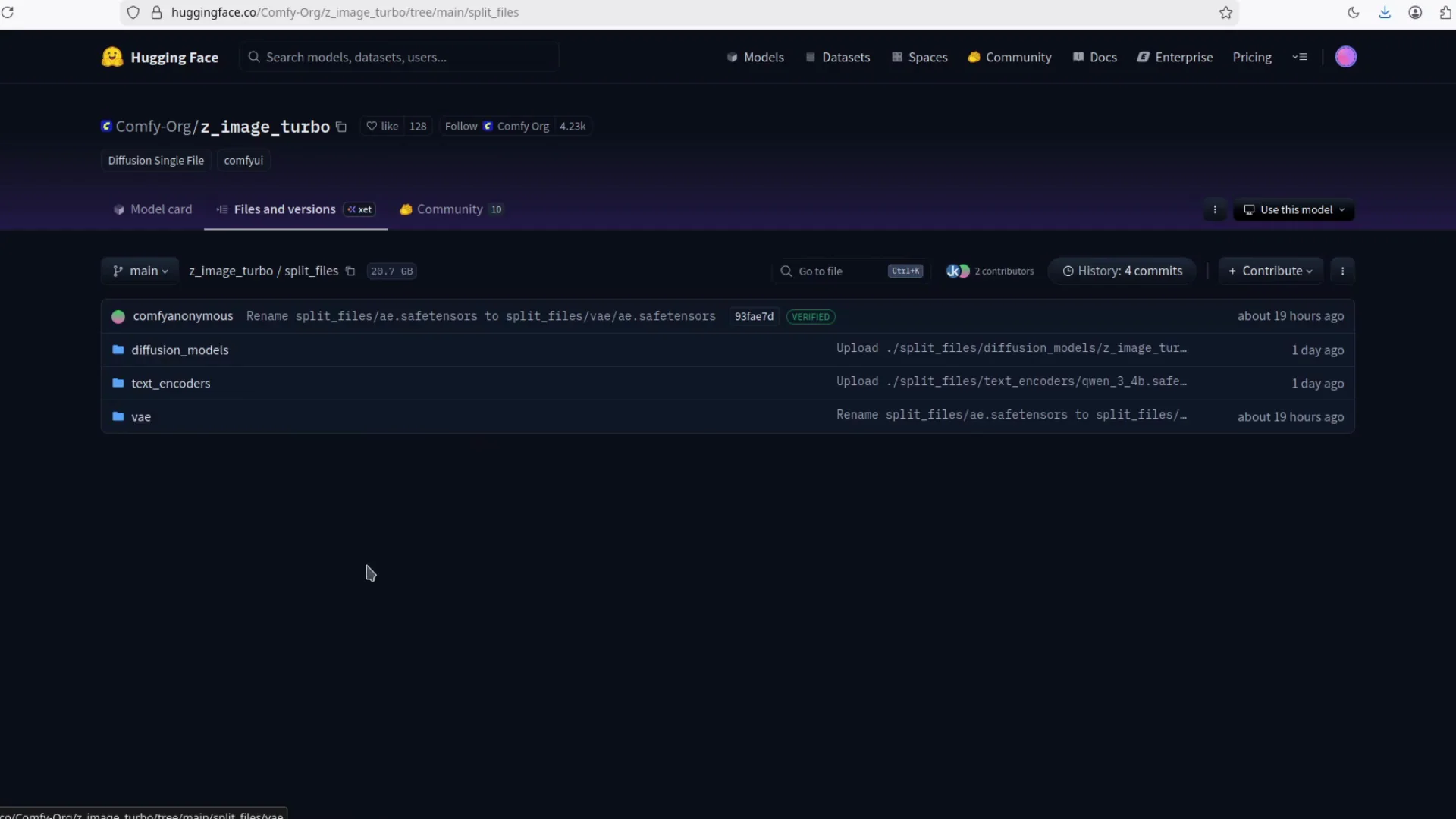Expand the main branch selector
This screenshot has width=1456, height=819.
[140, 271]
